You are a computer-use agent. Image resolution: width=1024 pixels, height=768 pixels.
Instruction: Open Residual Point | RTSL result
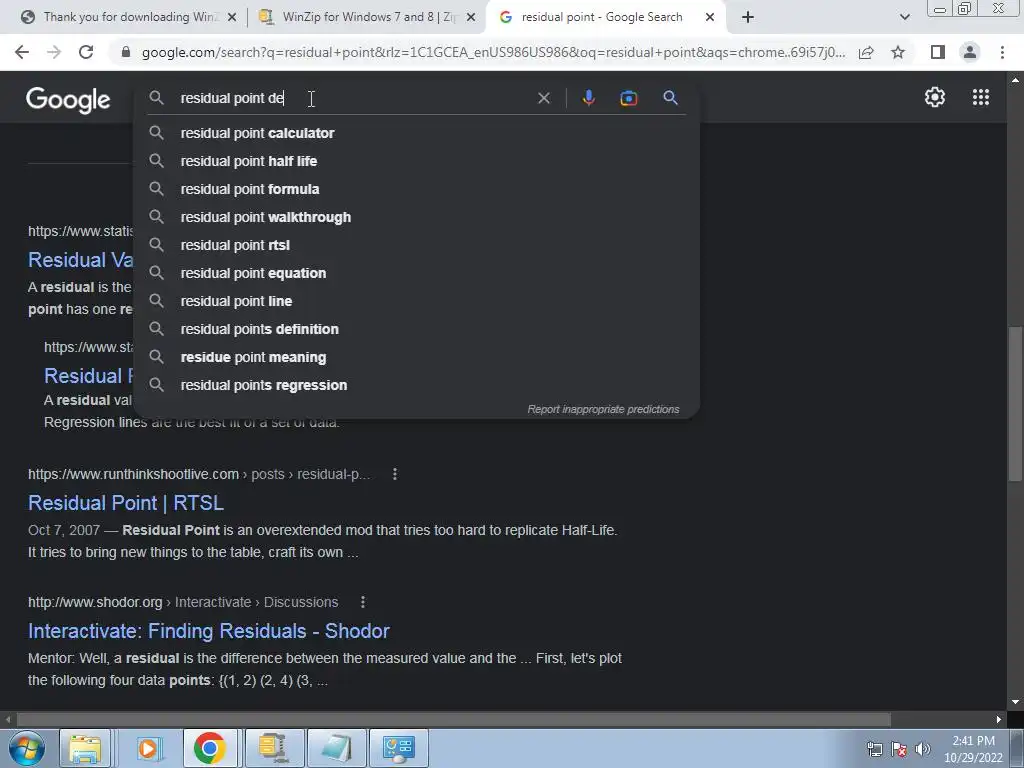point(126,503)
